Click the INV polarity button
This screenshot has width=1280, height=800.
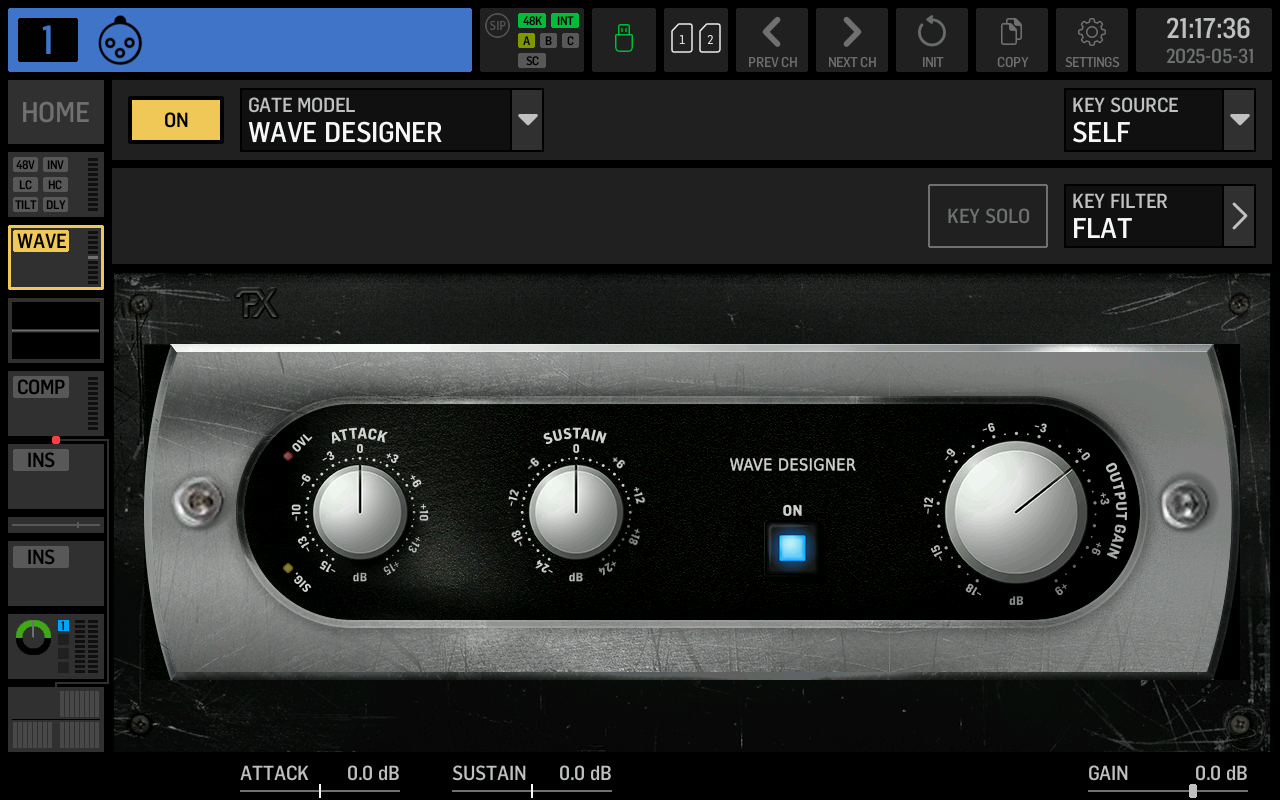(x=55, y=166)
